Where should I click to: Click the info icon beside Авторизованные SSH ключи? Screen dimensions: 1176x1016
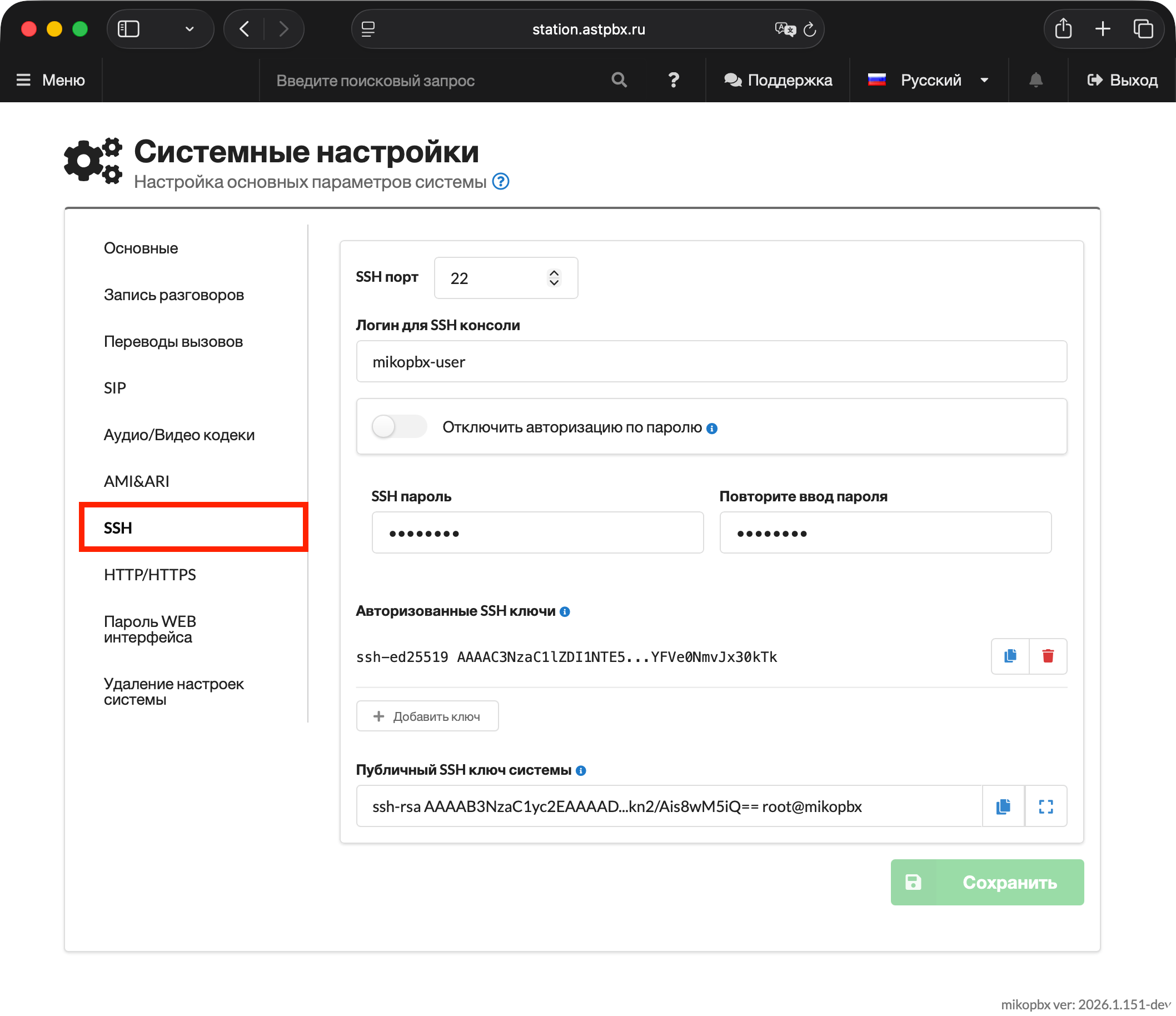565,612
